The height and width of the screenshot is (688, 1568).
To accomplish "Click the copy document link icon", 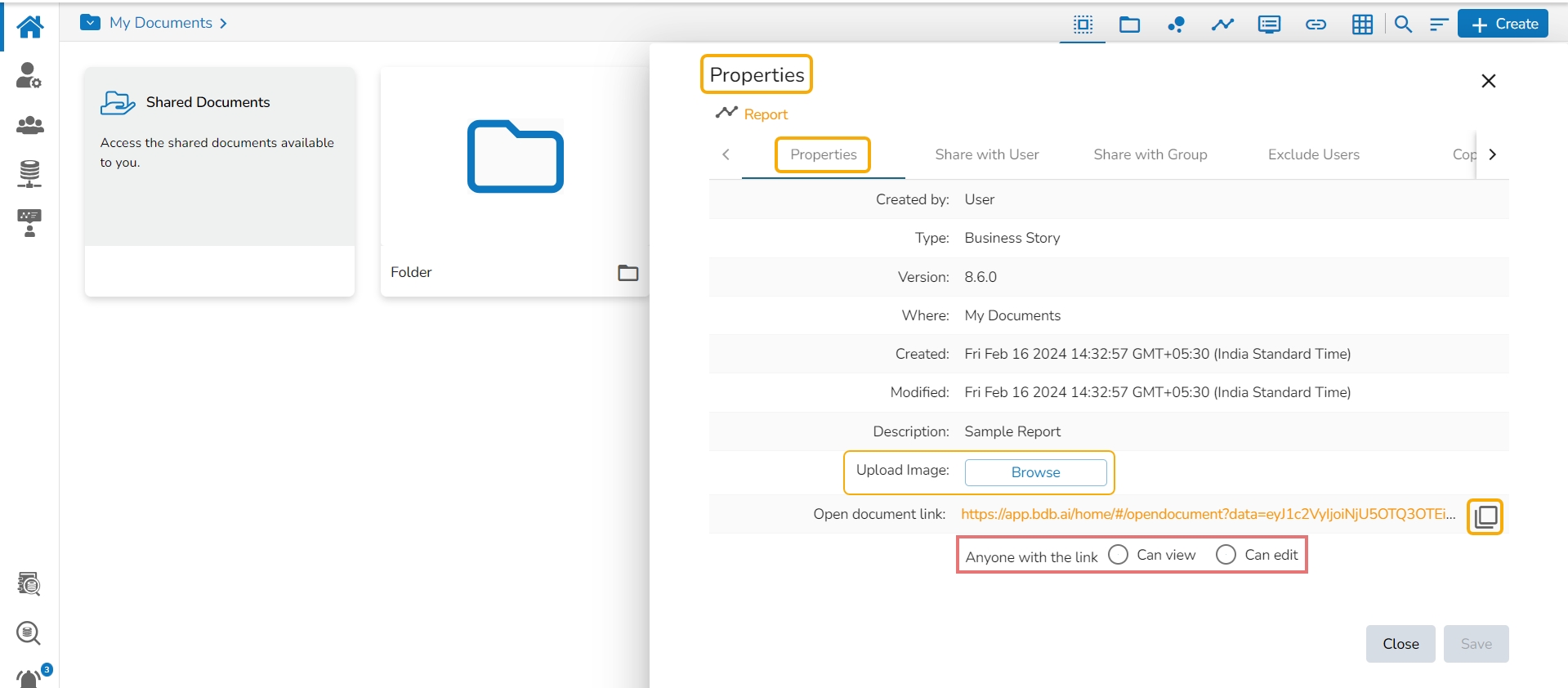I will coord(1485,516).
